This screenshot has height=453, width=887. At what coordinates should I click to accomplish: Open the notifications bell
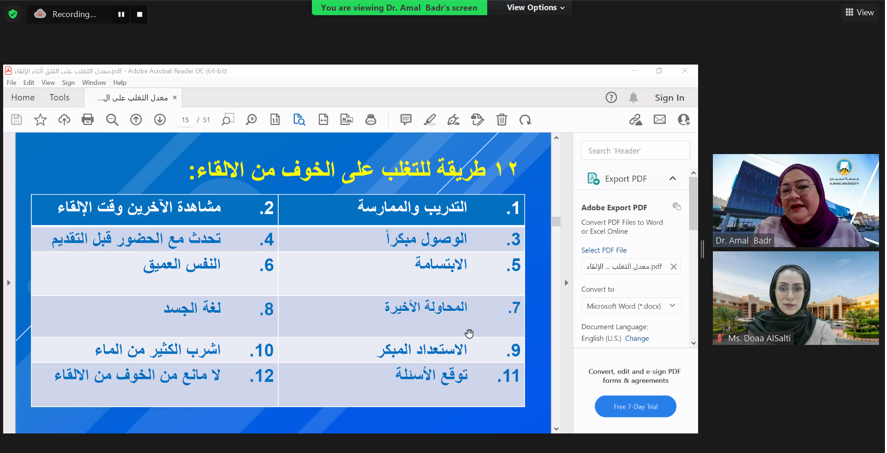tap(633, 98)
